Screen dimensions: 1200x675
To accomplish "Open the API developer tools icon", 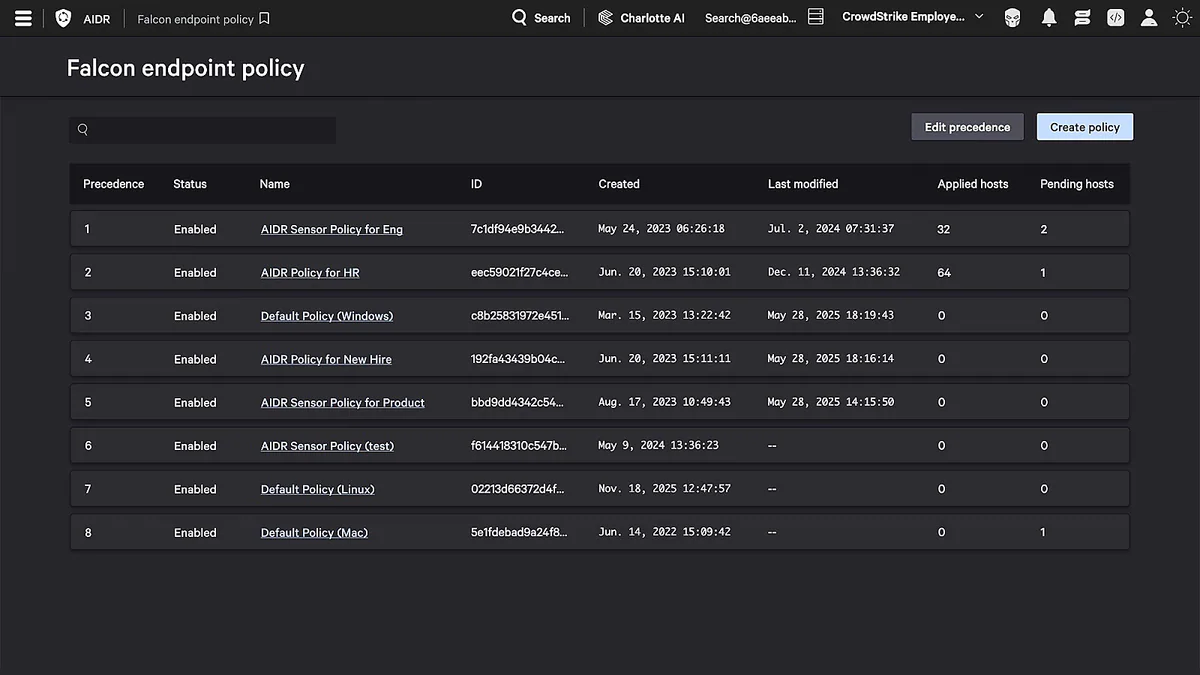I will tap(1115, 17).
